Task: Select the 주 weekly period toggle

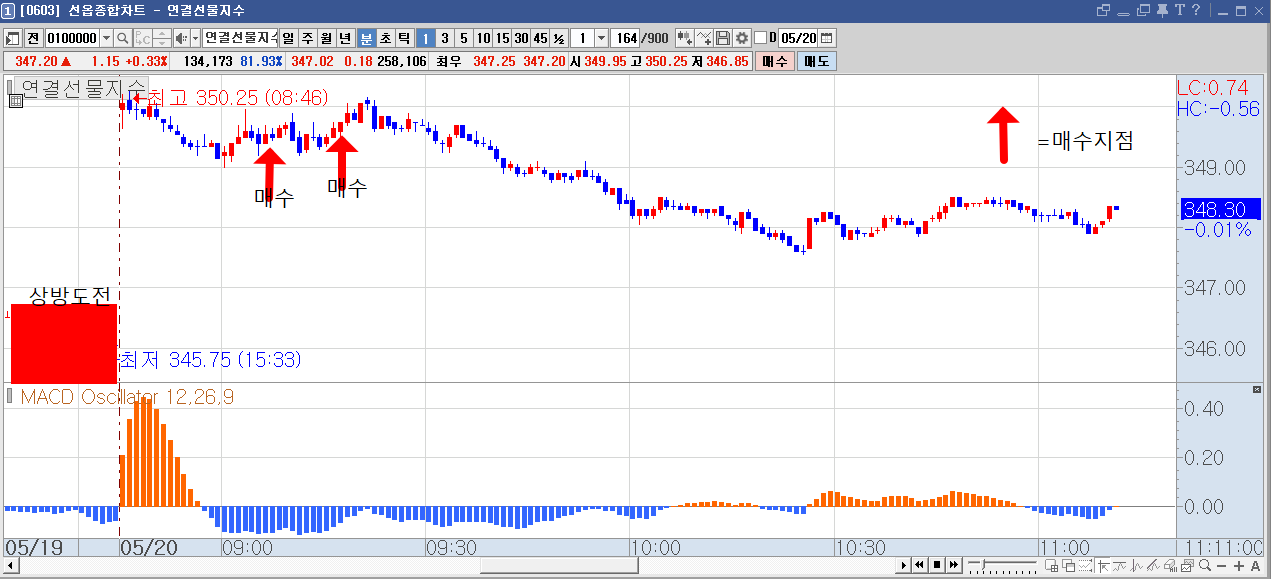Action: pyautogui.click(x=307, y=38)
